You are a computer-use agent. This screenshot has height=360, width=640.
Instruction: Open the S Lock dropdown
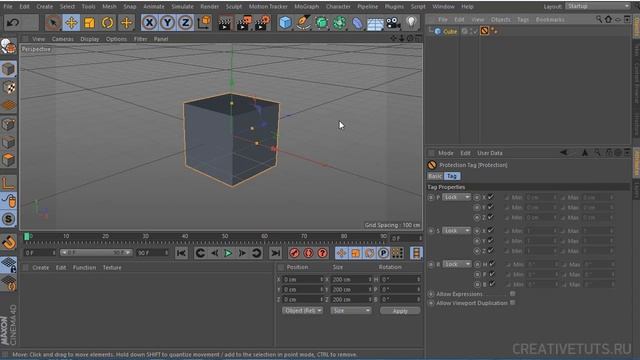(x=456, y=231)
